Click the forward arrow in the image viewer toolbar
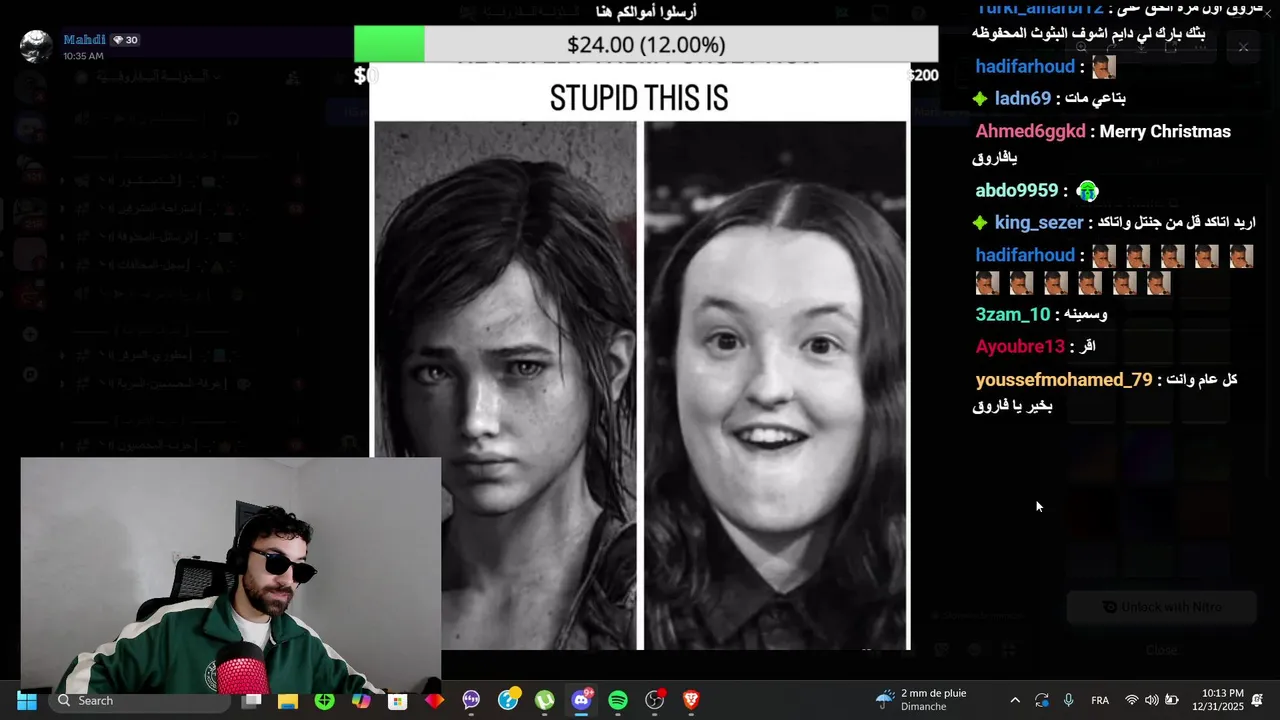 (x=1111, y=47)
